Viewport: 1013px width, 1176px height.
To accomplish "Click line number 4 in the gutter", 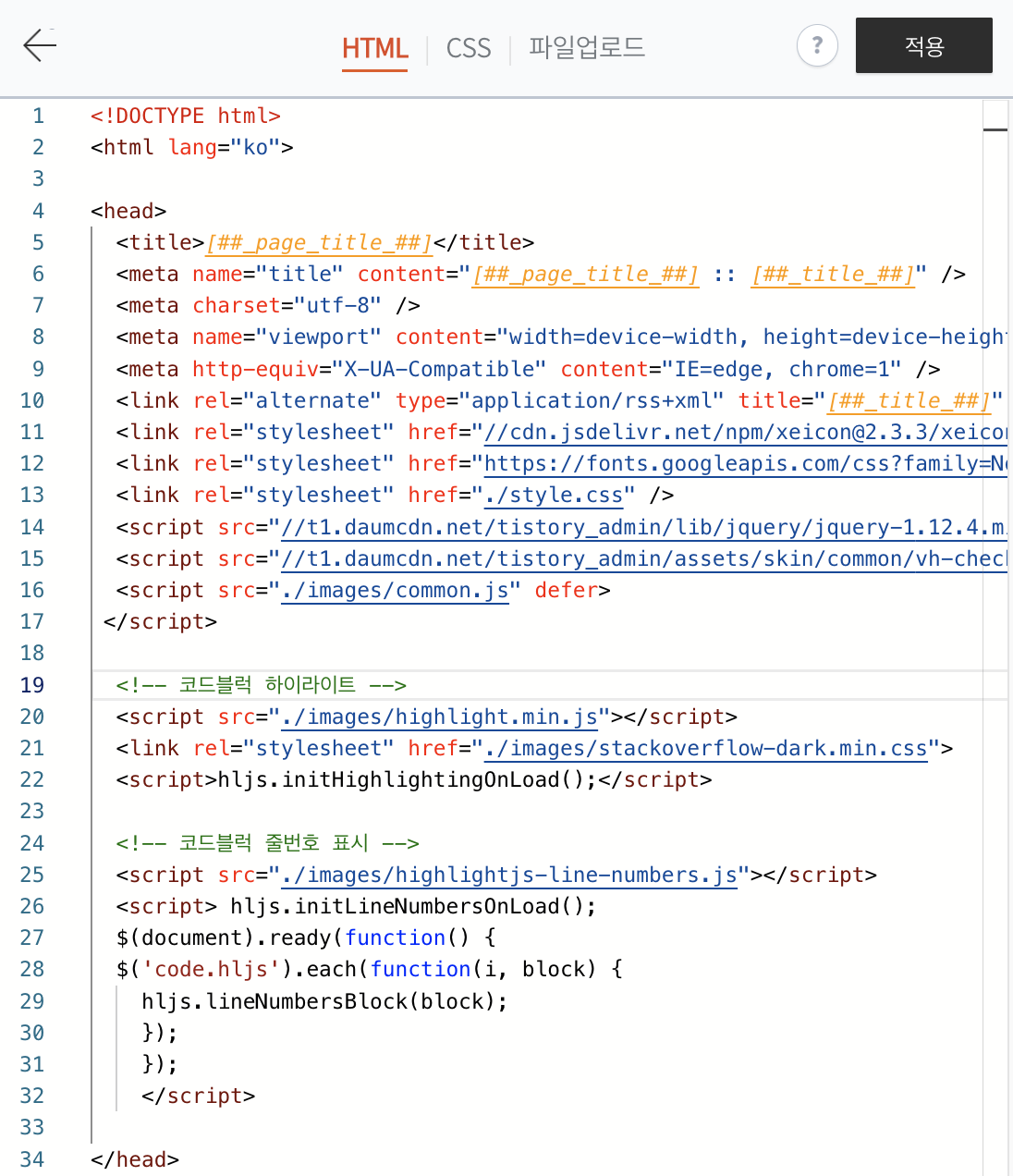I will click(38, 211).
